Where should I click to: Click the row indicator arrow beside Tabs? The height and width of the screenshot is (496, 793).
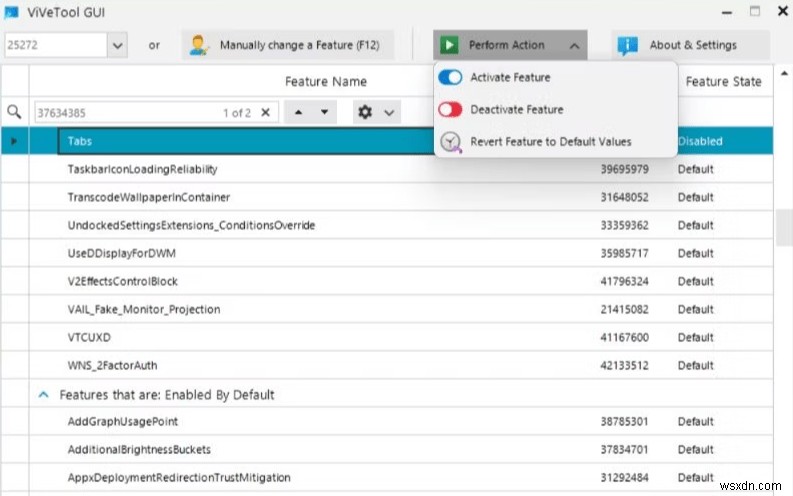point(14,141)
